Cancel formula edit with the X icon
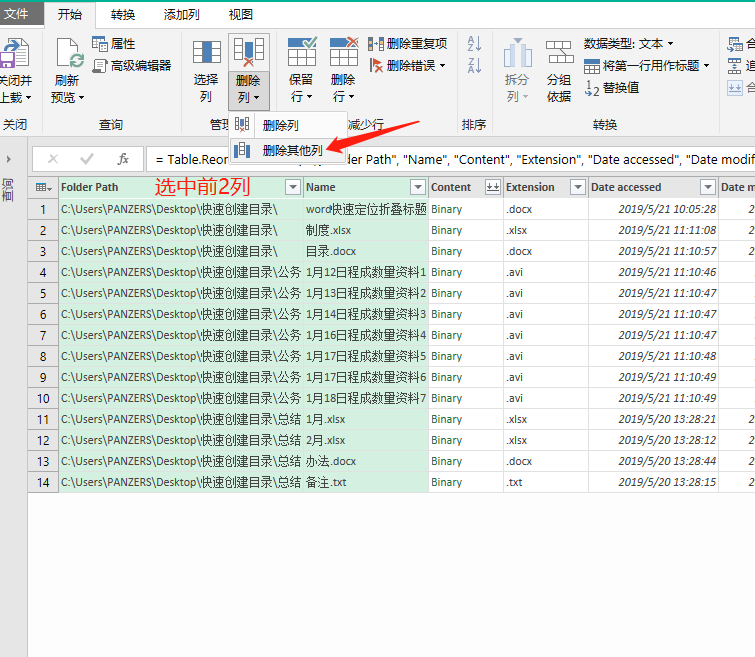Viewport: 755px width, 657px height. [x=53, y=159]
